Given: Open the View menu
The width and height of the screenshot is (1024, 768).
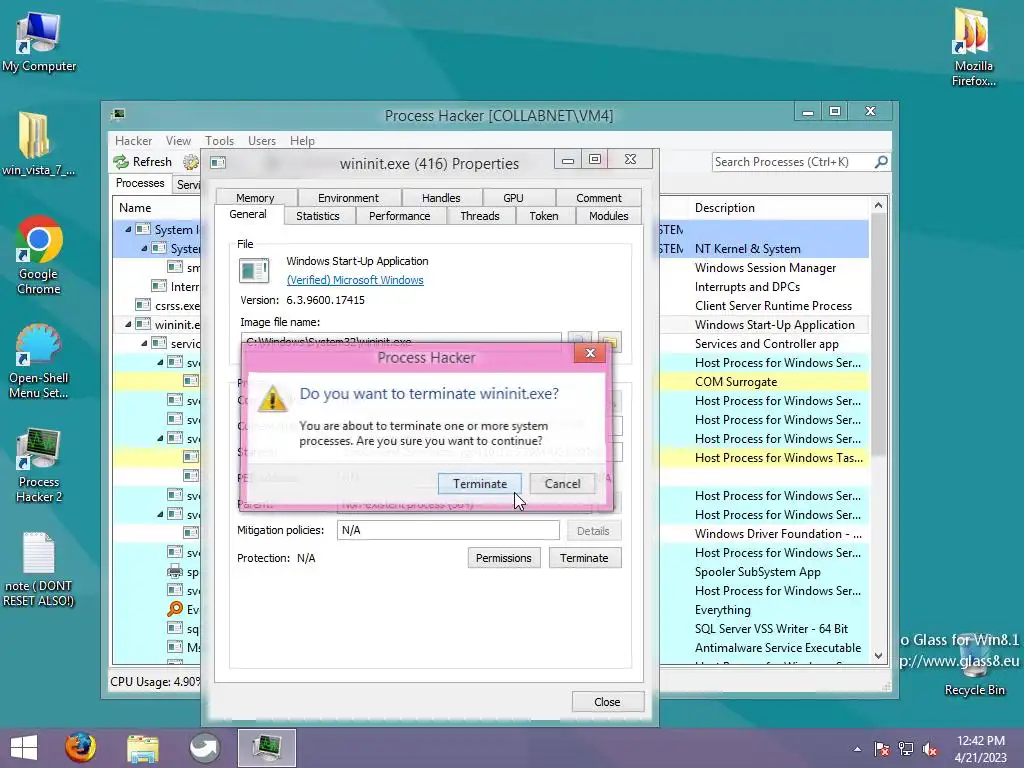Looking at the screenshot, I should [178, 140].
